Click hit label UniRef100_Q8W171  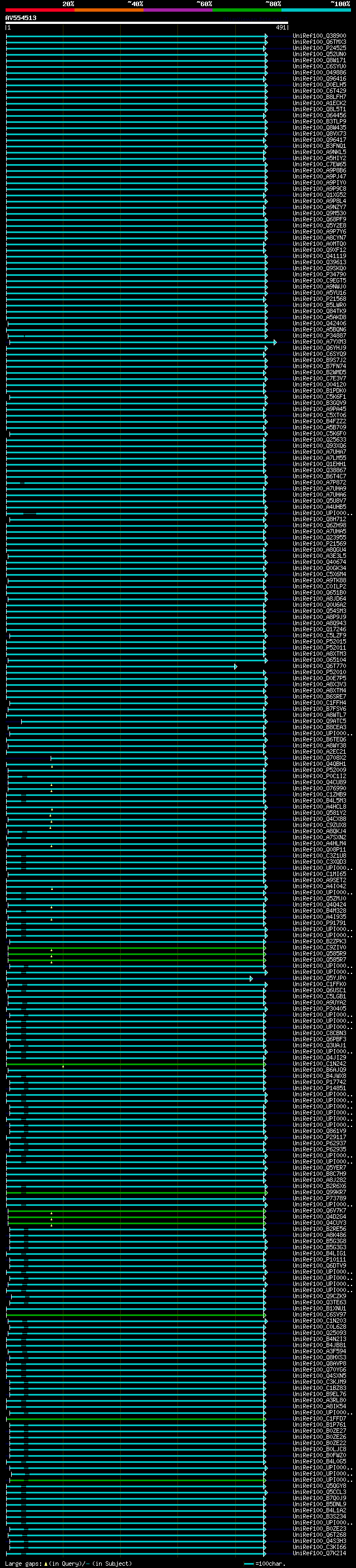click(x=319, y=60)
